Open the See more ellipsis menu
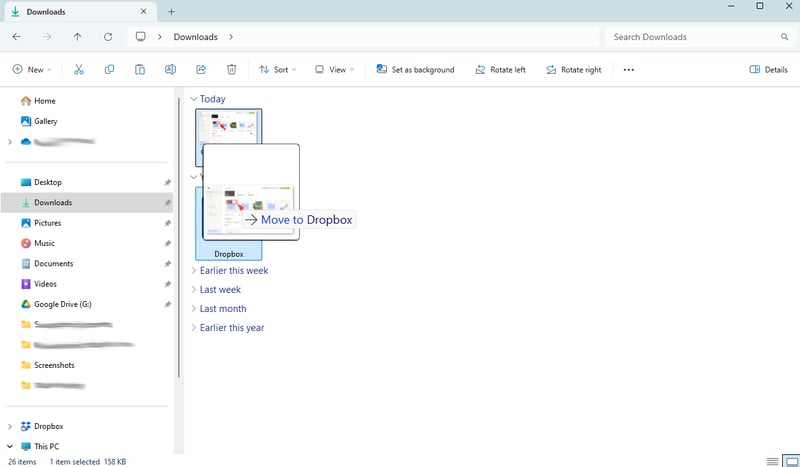 628,70
